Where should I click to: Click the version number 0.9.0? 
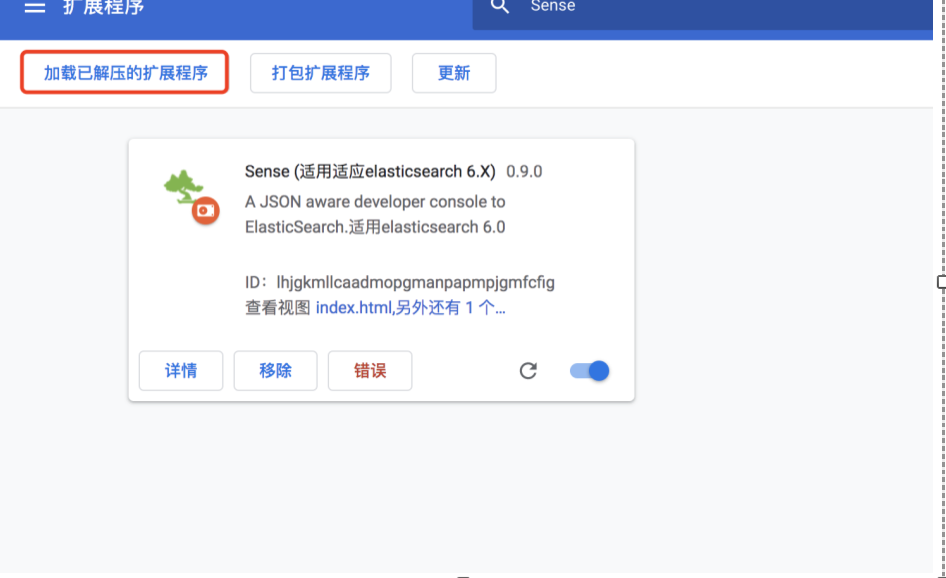pyautogui.click(x=524, y=171)
